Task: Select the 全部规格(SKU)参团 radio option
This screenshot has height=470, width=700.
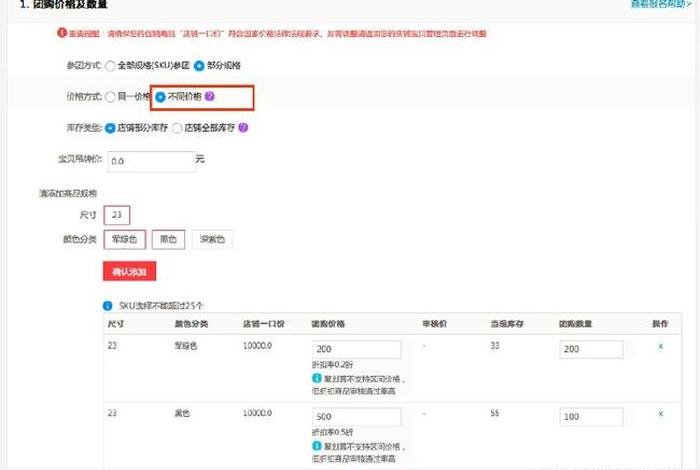Action: [x=110, y=66]
